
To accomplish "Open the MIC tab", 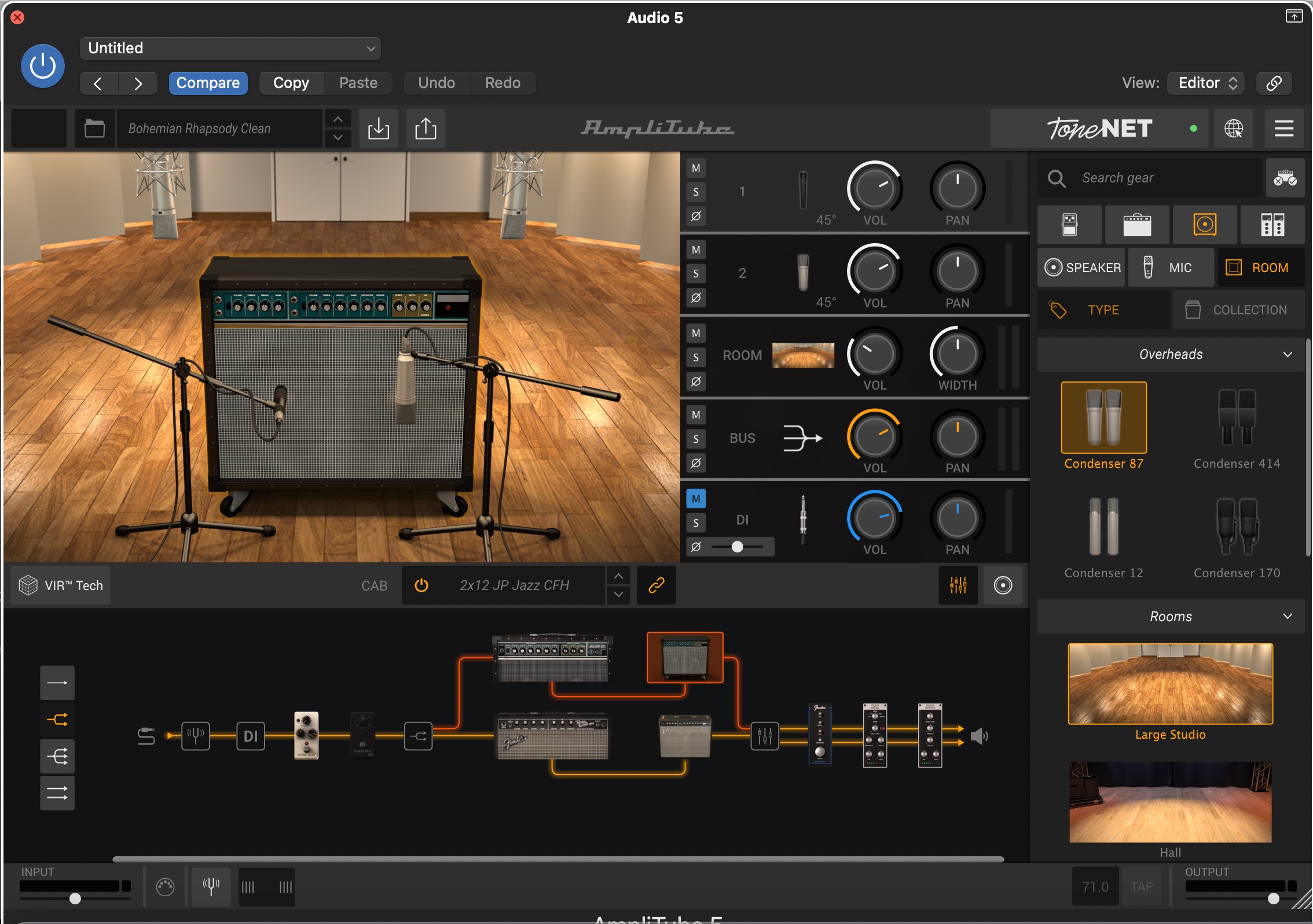I will [1171, 267].
